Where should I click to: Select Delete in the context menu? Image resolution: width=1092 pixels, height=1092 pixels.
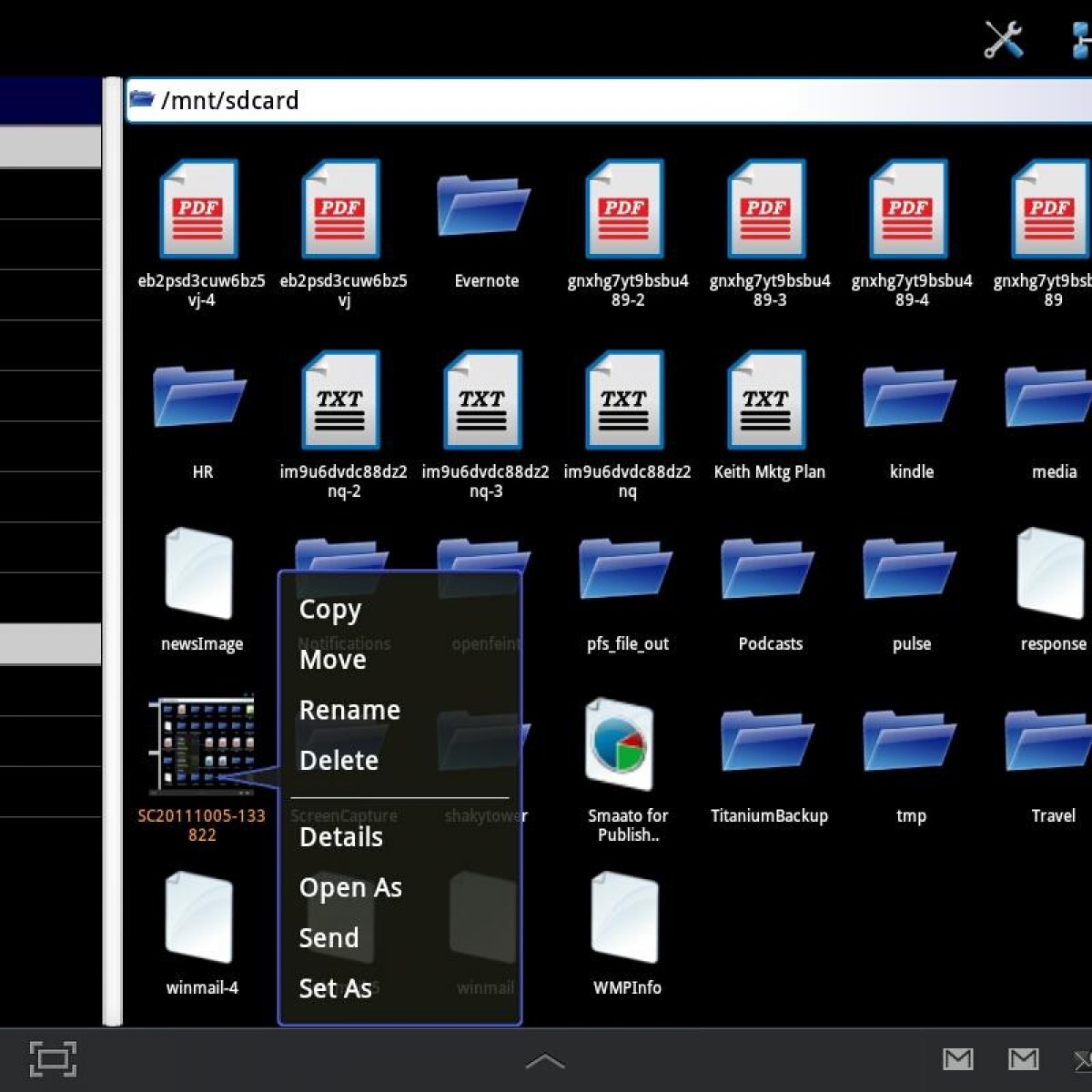click(339, 760)
